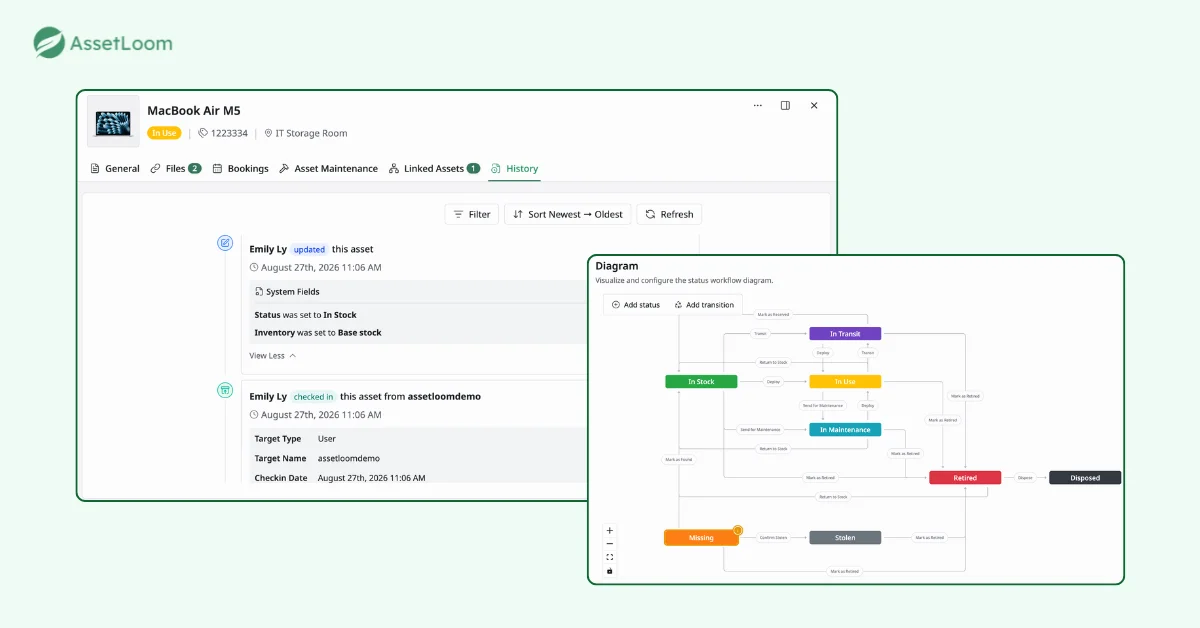Zoom out the diagram with the minus icon
This screenshot has width=1200, height=628.
(610, 544)
